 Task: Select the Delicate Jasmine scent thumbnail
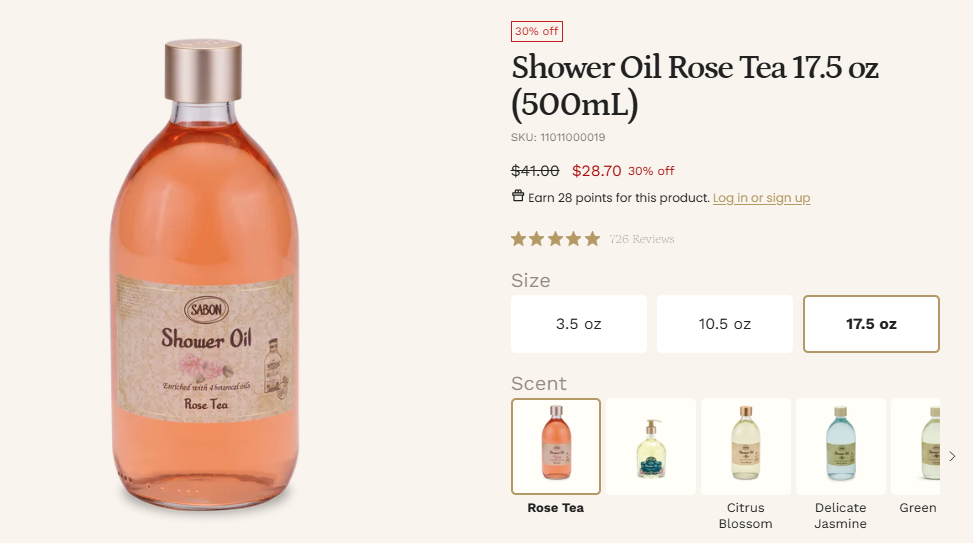[x=841, y=446]
